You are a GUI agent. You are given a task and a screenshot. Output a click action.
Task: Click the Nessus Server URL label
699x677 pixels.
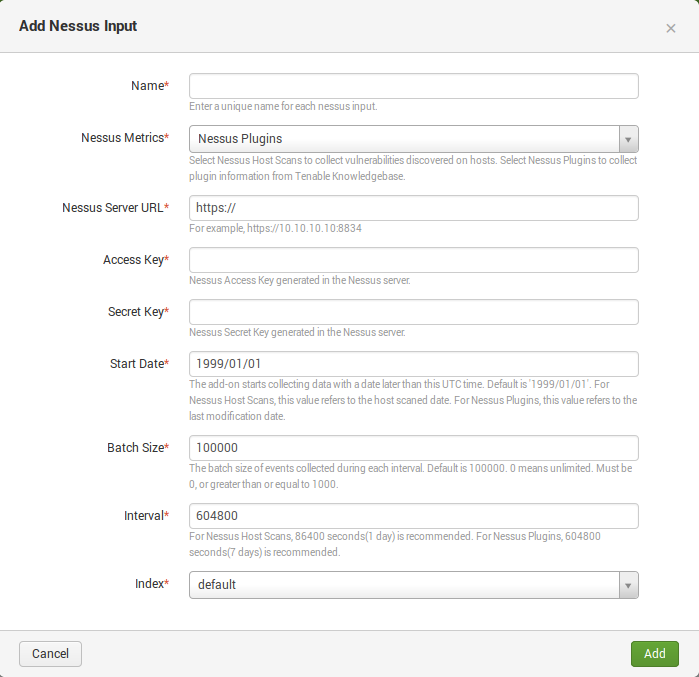(x=115, y=208)
